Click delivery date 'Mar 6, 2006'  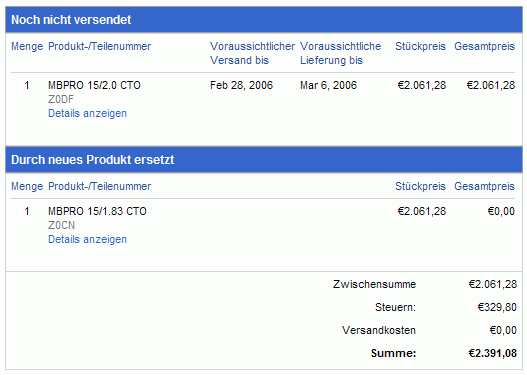click(x=328, y=85)
